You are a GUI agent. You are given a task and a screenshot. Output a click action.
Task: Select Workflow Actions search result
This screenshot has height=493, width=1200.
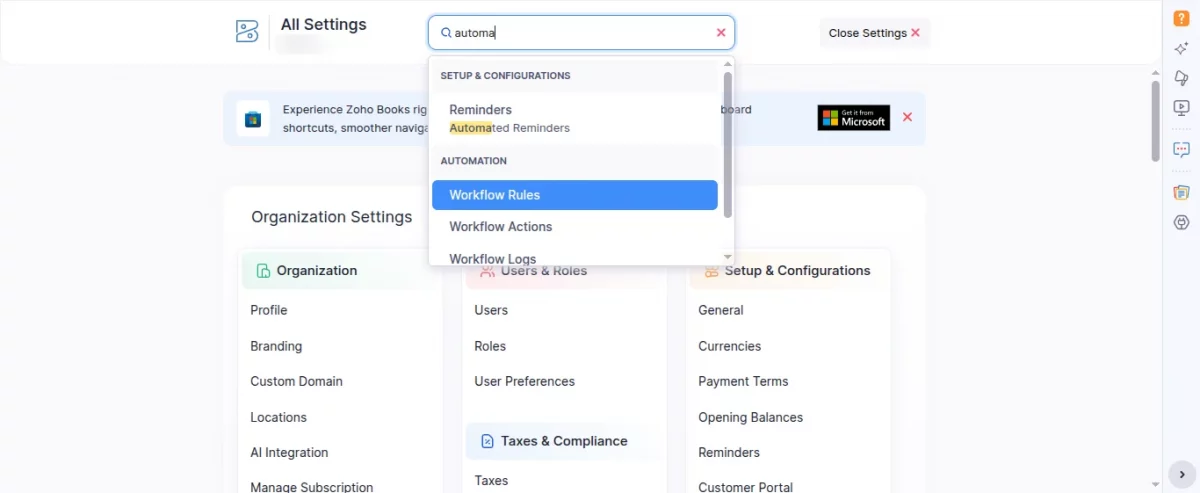(575, 227)
